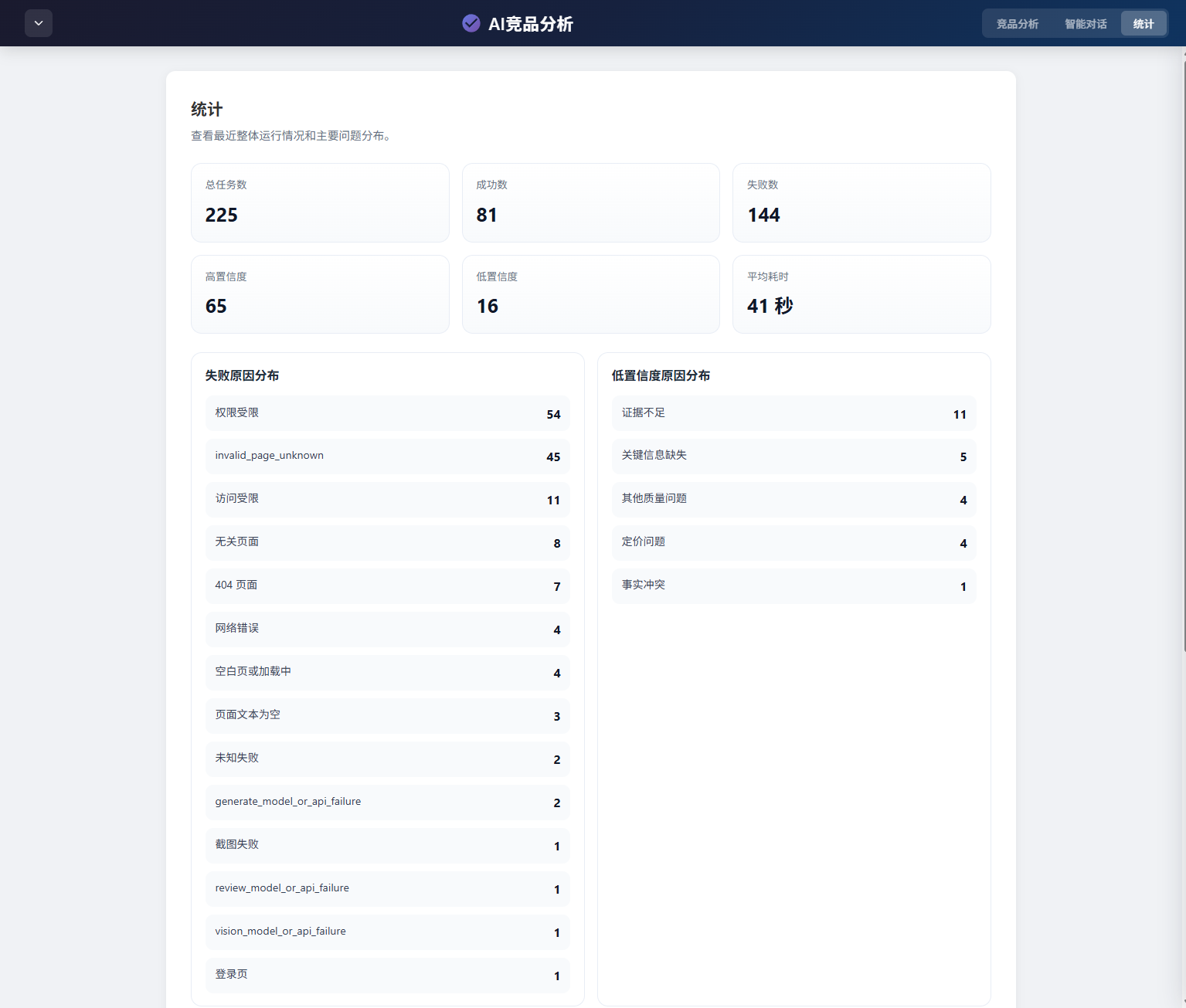Open the 智能对话 tab

click(x=1085, y=24)
